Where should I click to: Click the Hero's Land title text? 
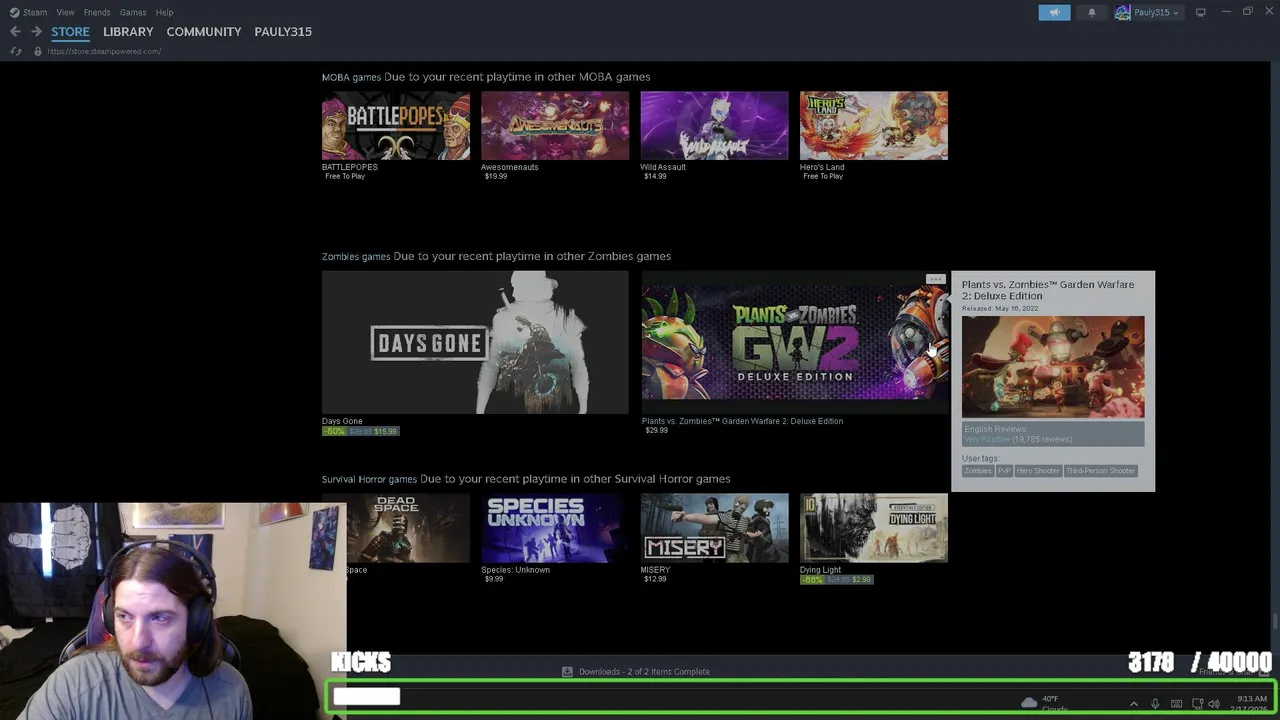[822, 167]
